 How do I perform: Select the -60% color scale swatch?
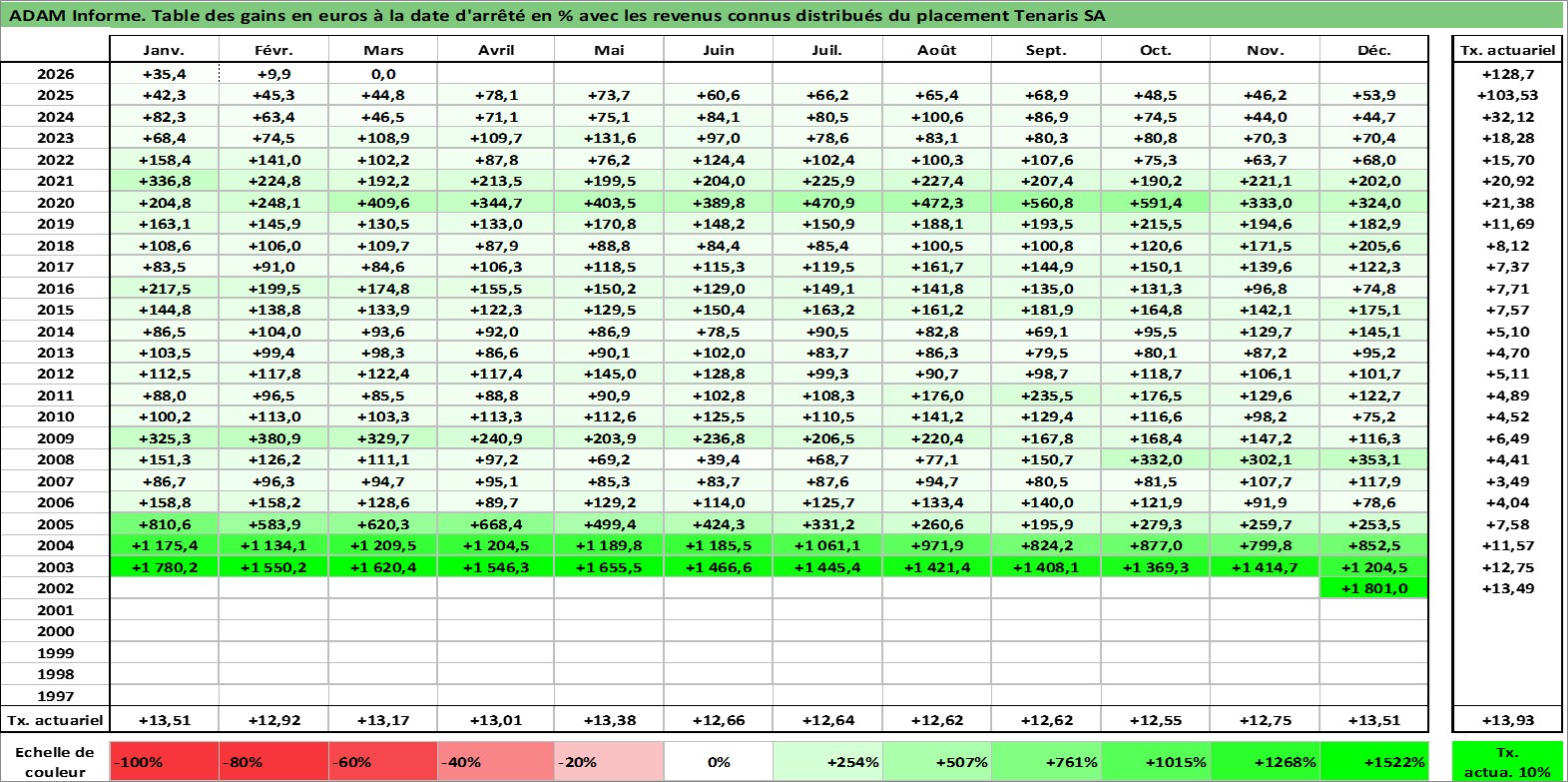pyautogui.click(x=383, y=761)
